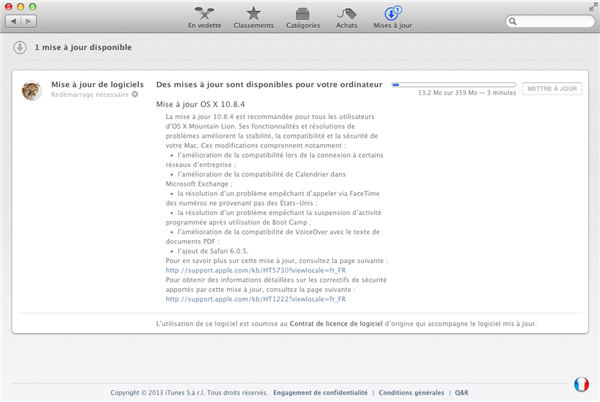Click the info icon next to Redémarrage nécessaire
600x402 pixels.
135,94
